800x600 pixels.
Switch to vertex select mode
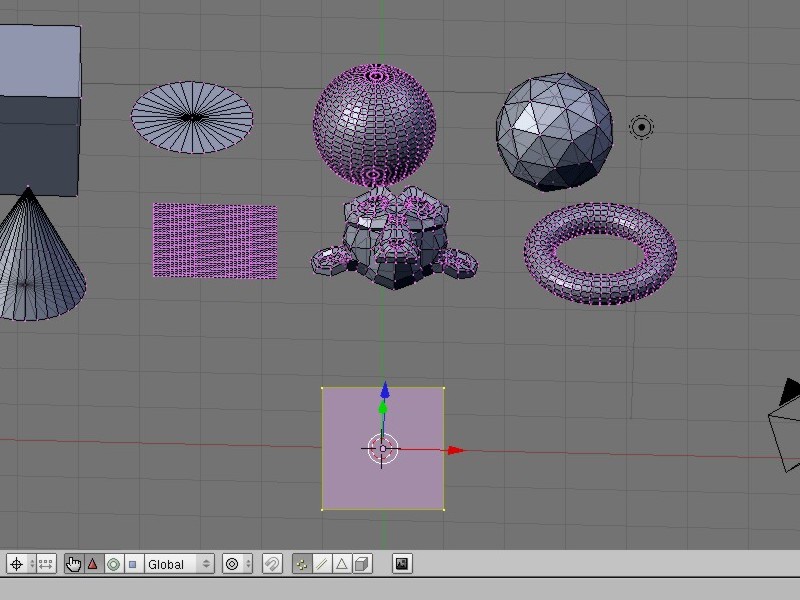[302, 564]
